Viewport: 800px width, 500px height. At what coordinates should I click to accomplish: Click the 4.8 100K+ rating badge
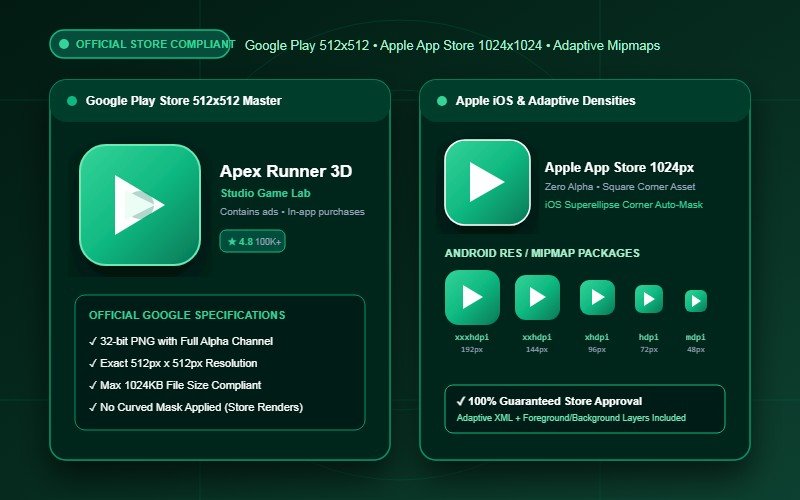coord(253,241)
